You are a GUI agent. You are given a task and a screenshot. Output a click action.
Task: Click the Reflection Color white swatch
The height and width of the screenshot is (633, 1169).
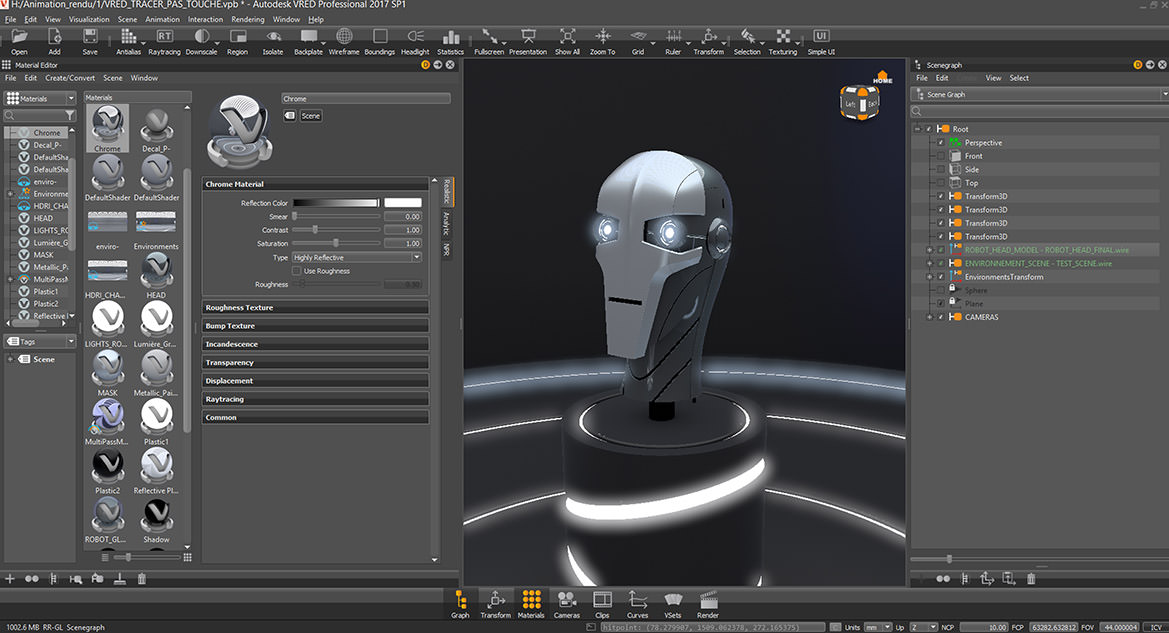coord(403,203)
